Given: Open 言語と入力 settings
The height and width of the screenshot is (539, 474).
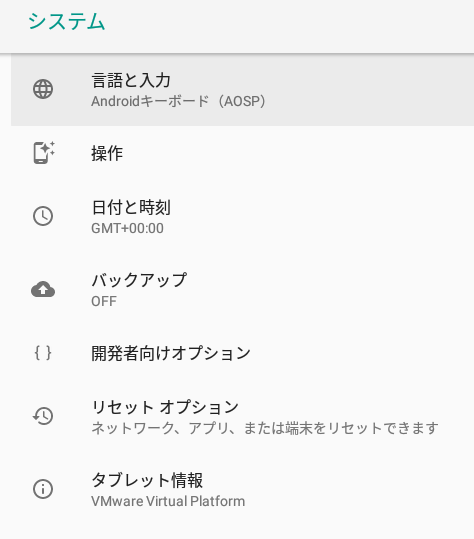Looking at the screenshot, I should tap(242, 90).
